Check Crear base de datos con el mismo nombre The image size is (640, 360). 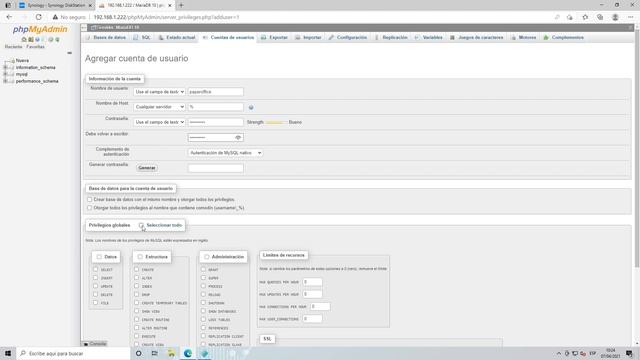click(x=89, y=200)
